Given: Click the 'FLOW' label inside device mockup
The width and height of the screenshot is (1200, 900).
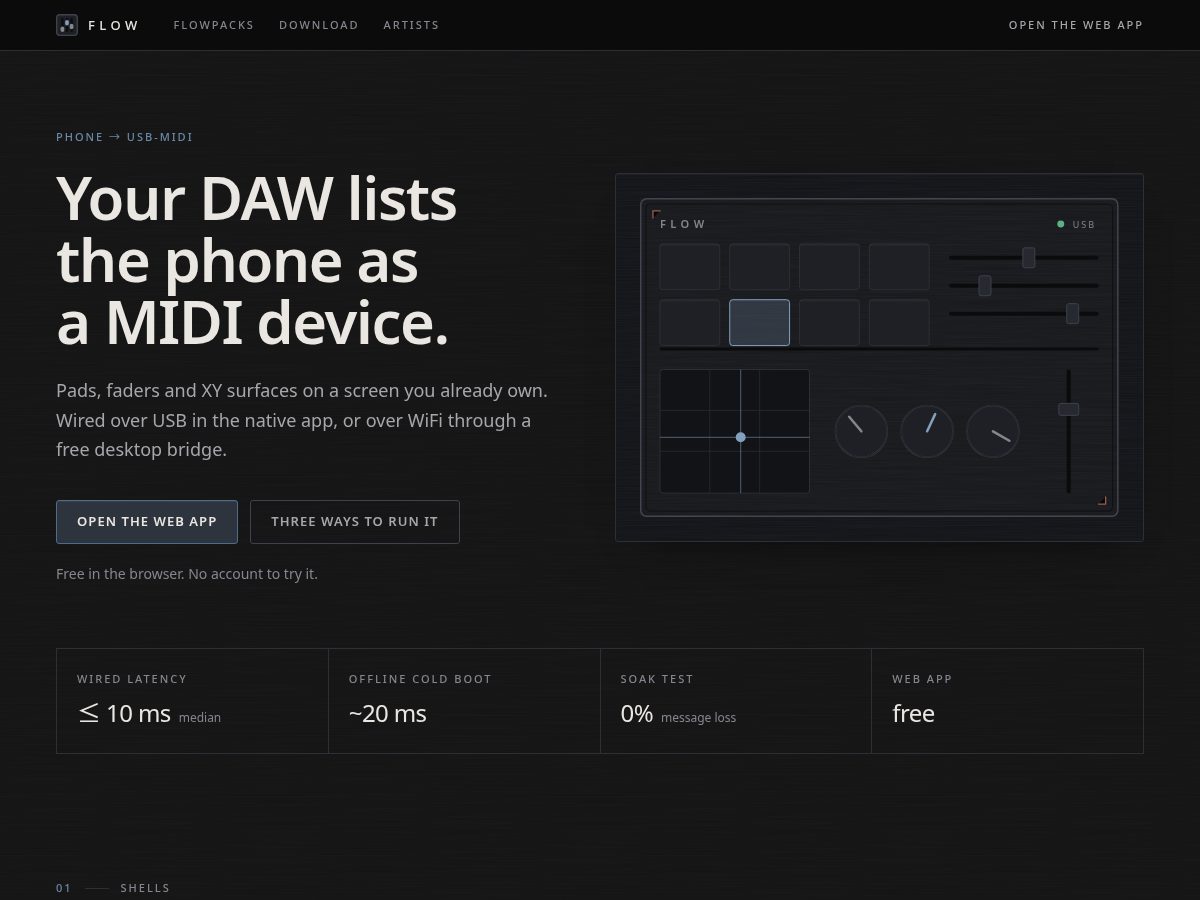Looking at the screenshot, I should [684, 224].
